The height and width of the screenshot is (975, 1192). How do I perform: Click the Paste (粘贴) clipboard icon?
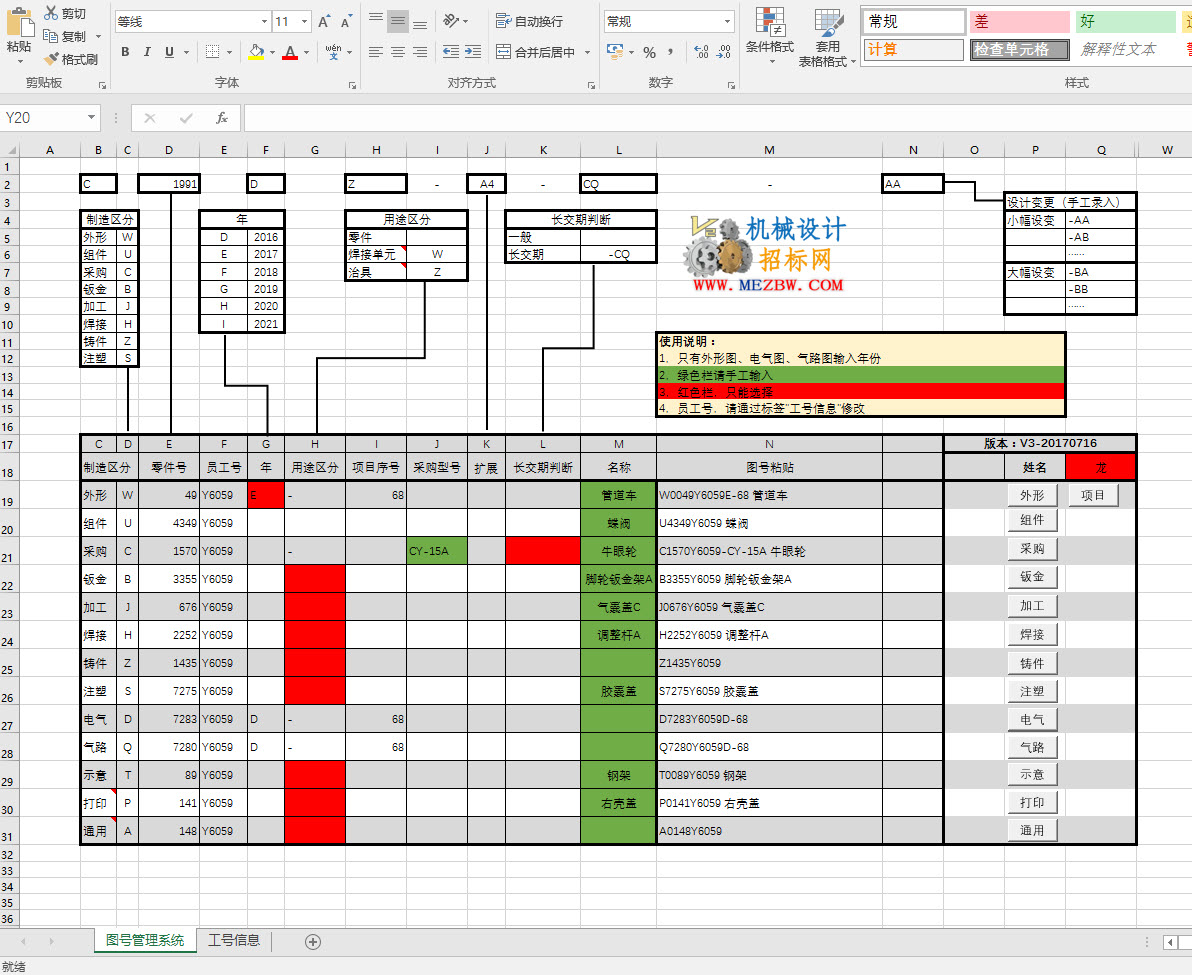click(x=19, y=23)
